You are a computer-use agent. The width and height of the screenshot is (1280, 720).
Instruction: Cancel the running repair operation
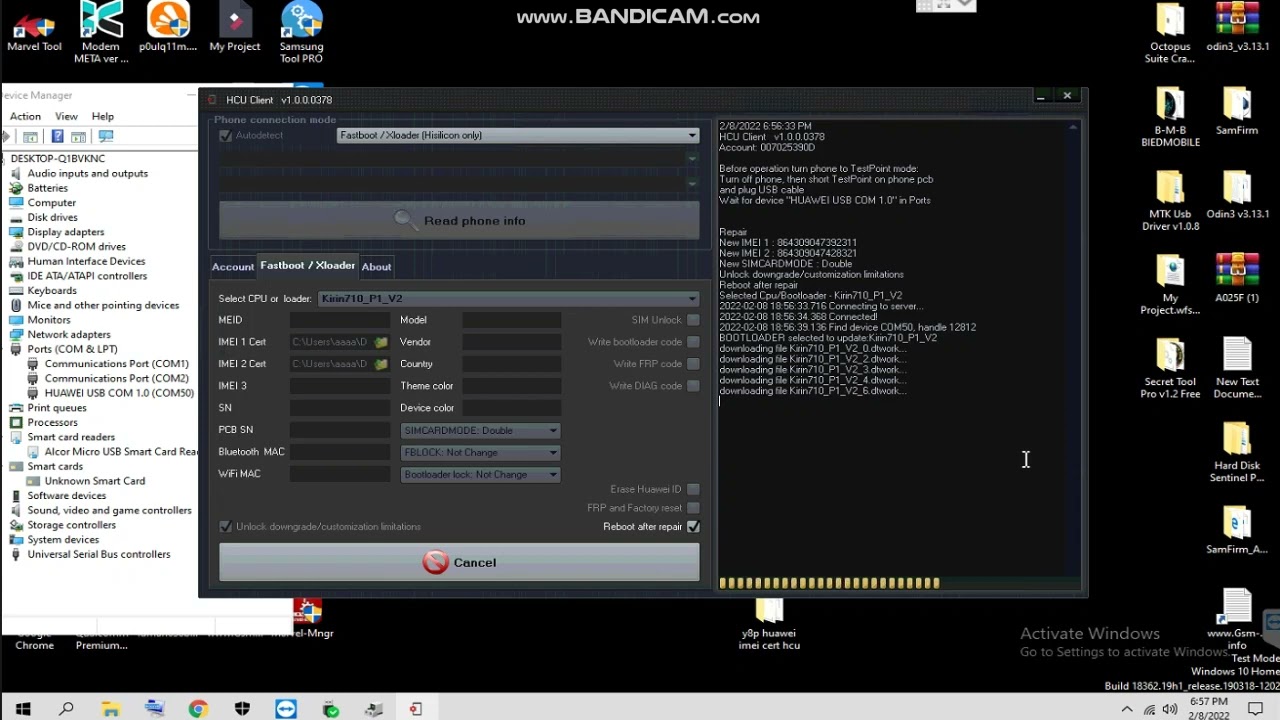459,562
